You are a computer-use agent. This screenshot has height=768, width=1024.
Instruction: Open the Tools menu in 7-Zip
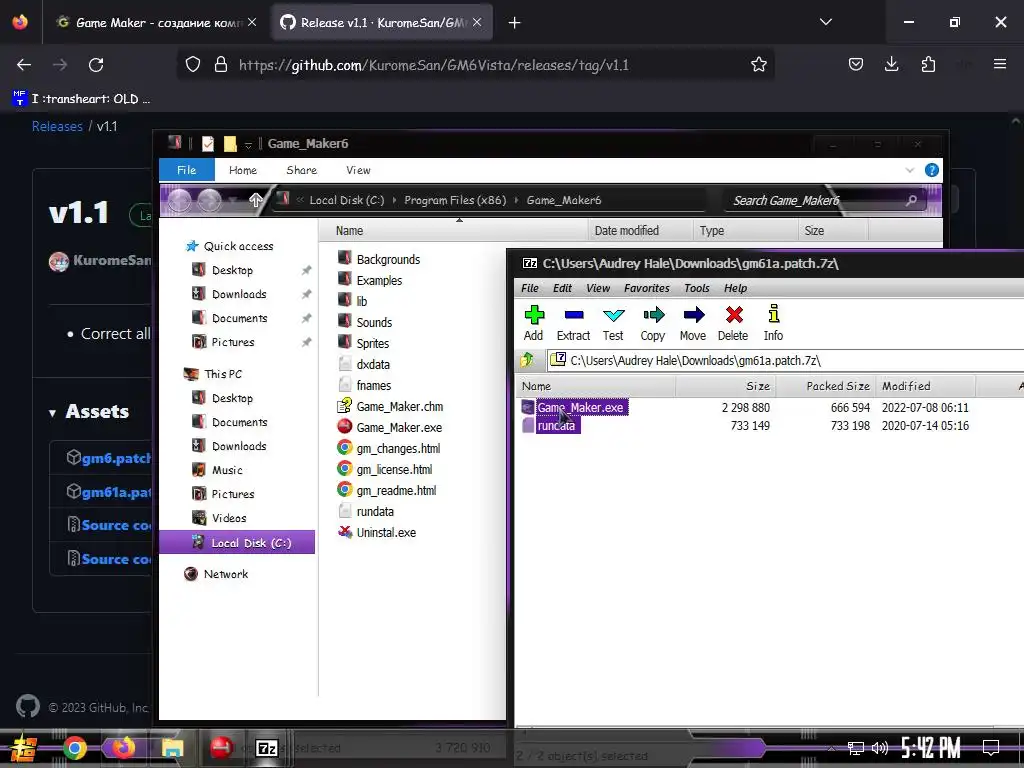696,288
